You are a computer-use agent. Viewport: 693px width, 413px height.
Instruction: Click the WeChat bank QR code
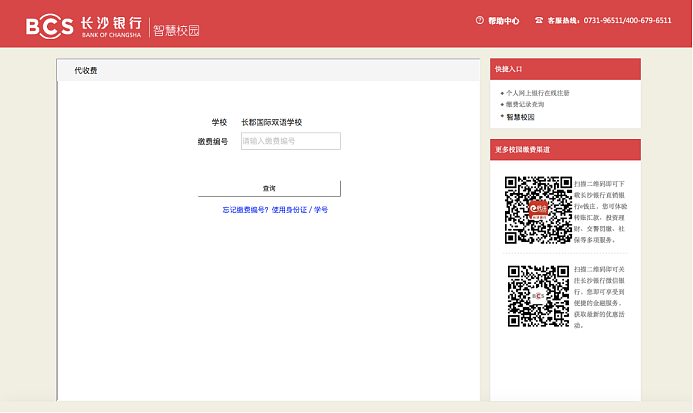(538, 296)
